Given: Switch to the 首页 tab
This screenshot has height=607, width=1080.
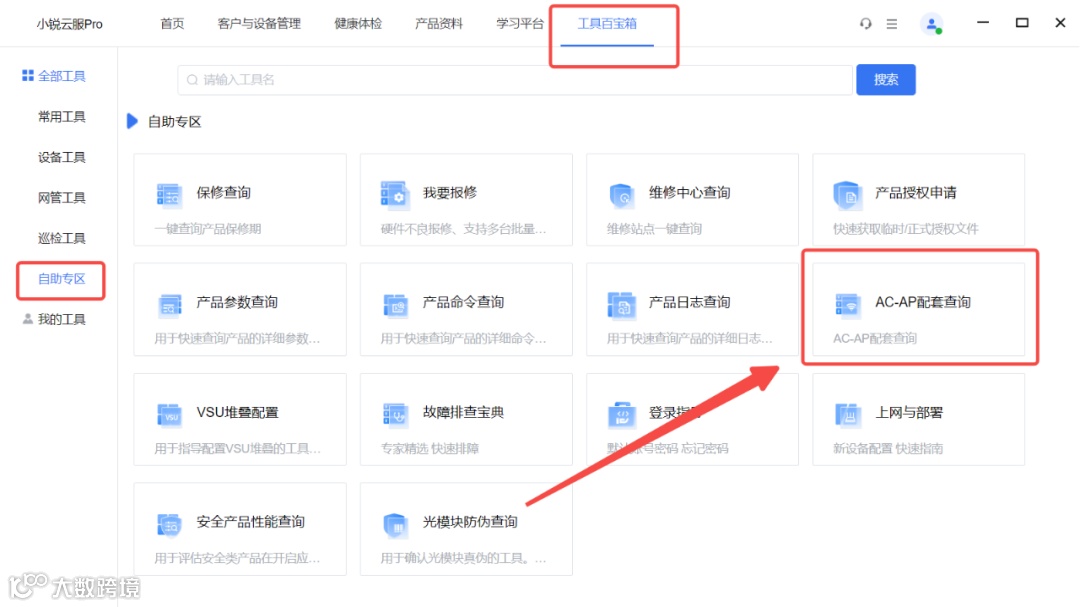Looking at the screenshot, I should coord(172,23).
